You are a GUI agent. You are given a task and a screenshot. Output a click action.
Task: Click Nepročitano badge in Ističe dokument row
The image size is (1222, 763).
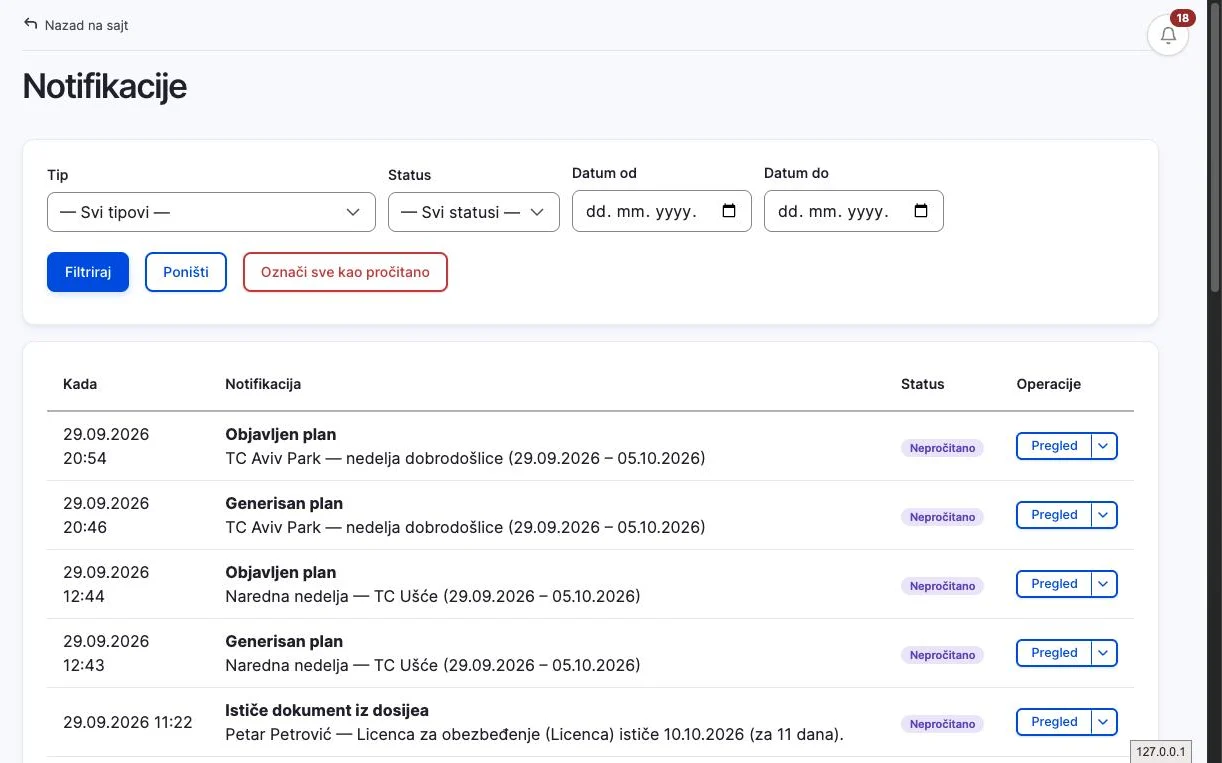point(943,725)
